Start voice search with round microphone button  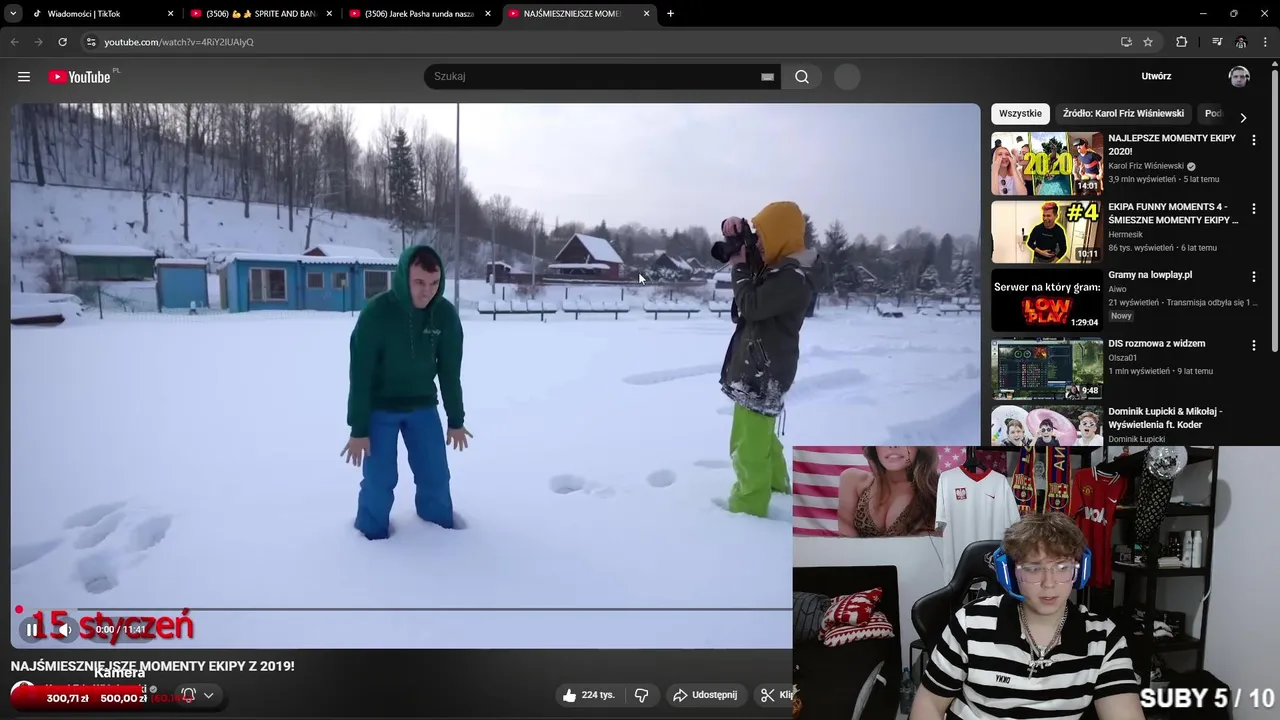(x=847, y=77)
